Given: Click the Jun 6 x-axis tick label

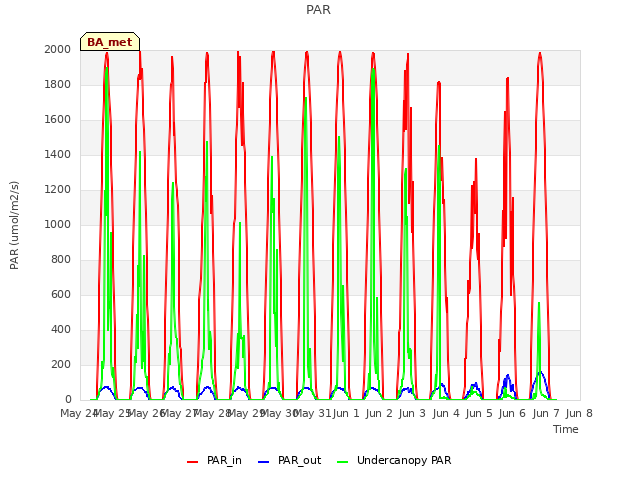Looking at the screenshot, I should 512,413.
